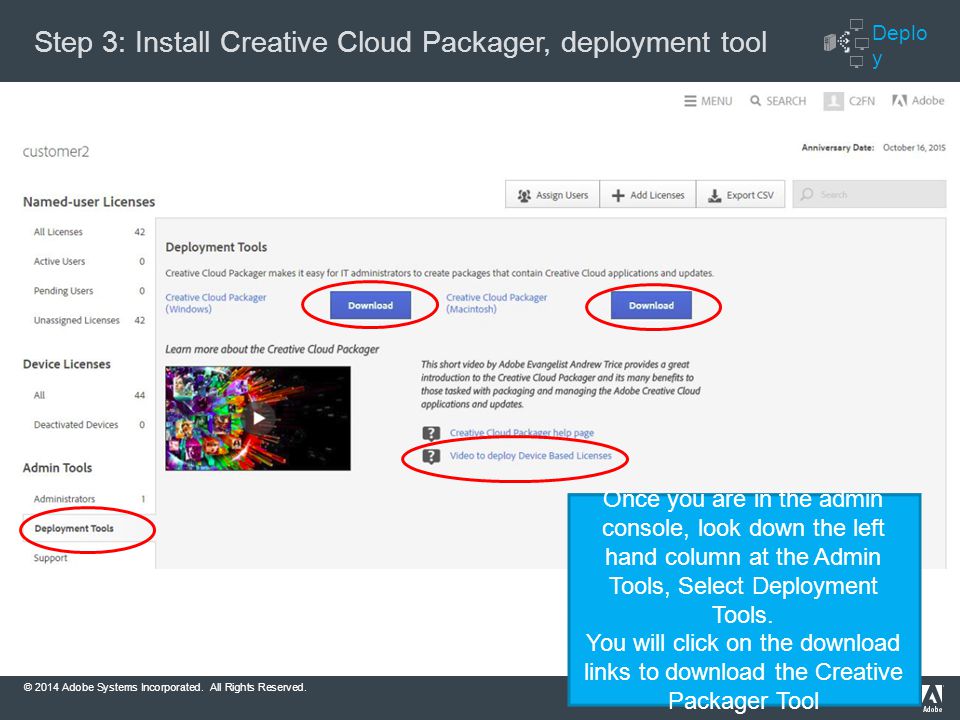Open Video to deploy Device Based Licenses
Viewport: 960px width, 720px height.
click(531, 456)
